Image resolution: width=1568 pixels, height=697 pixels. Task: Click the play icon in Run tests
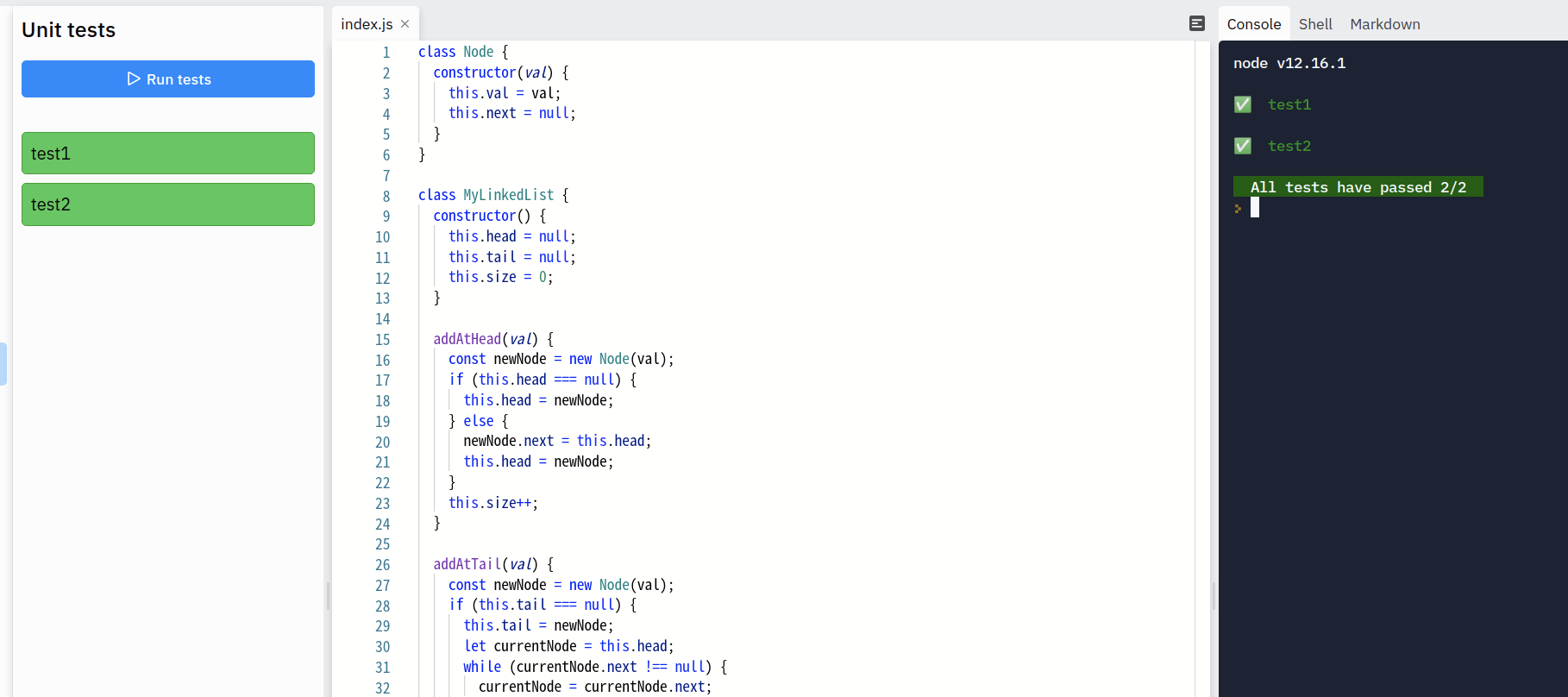[x=134, y=78]
